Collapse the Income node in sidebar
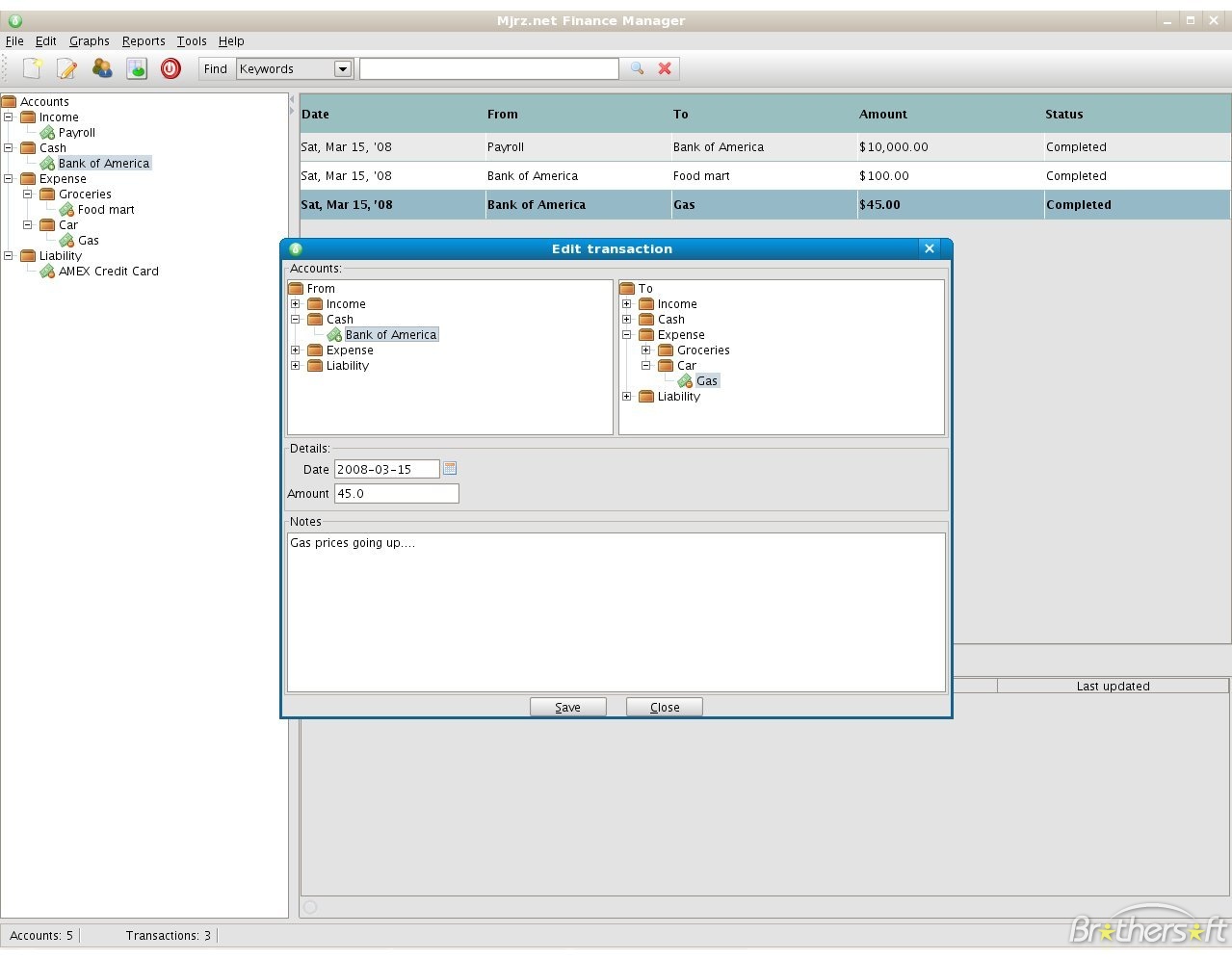 point(9,117)
